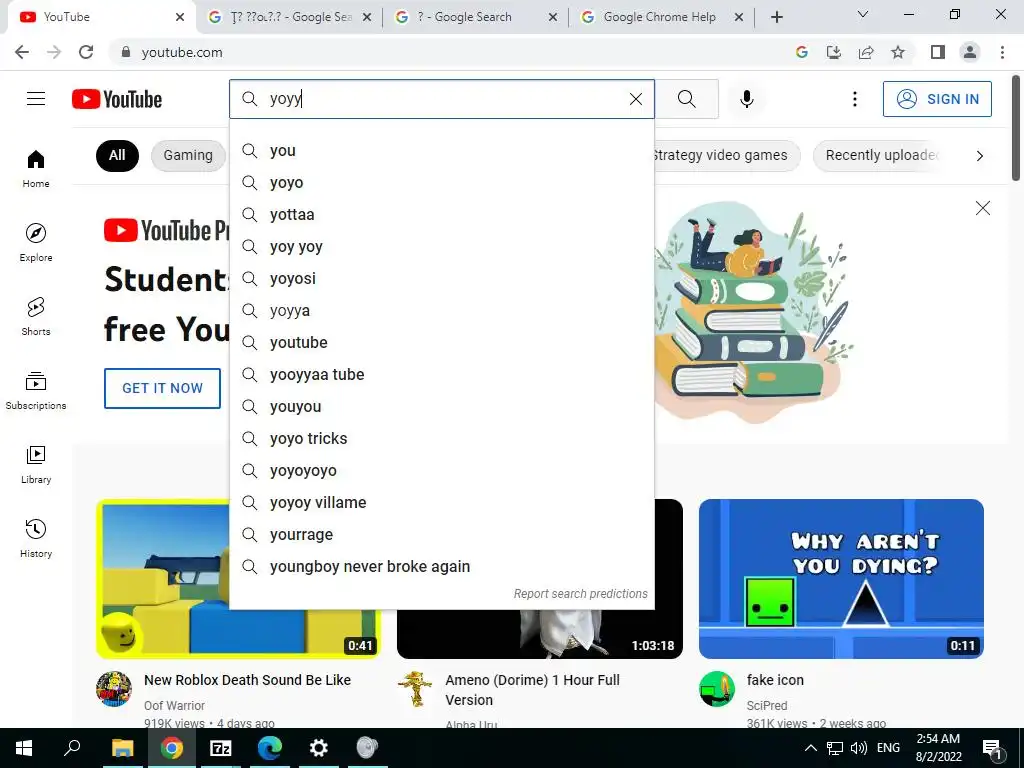Screen dimensions: 1024x768
Task: Choose the 'yoyya' search suggestion
Action: (441, 311)
